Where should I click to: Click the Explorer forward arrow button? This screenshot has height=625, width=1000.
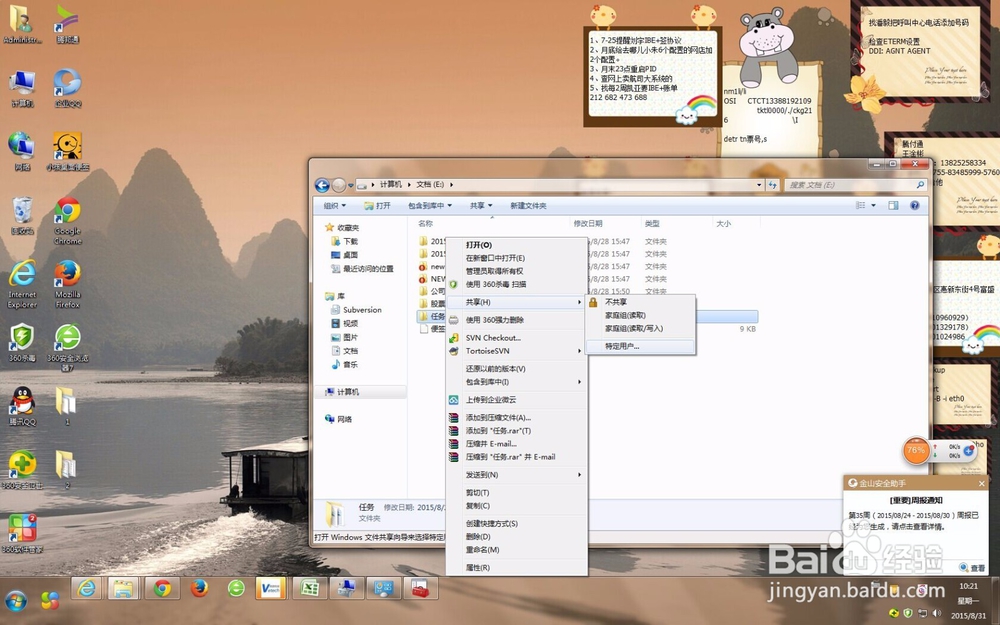click(x=339, y=185)
